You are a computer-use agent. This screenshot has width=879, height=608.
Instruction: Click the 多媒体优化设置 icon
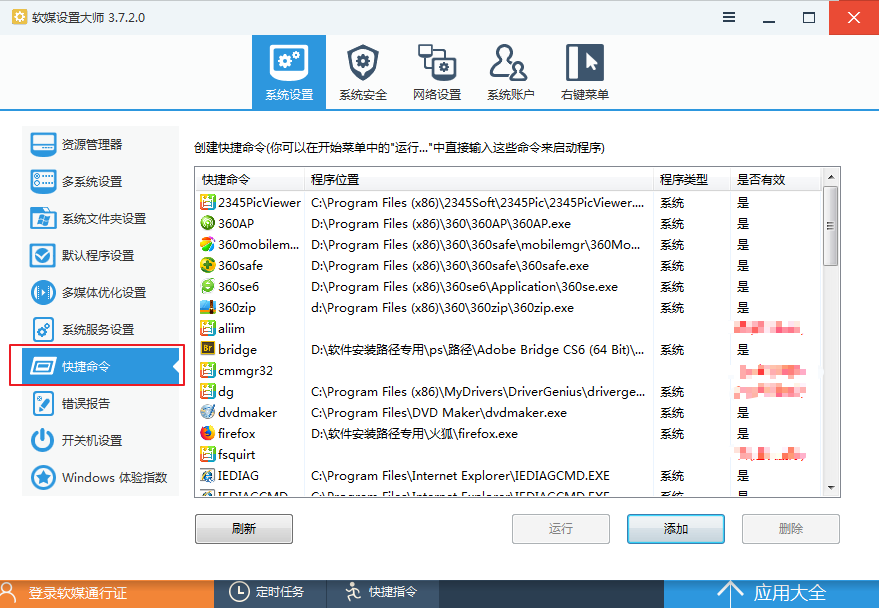[x=43, y=293]
